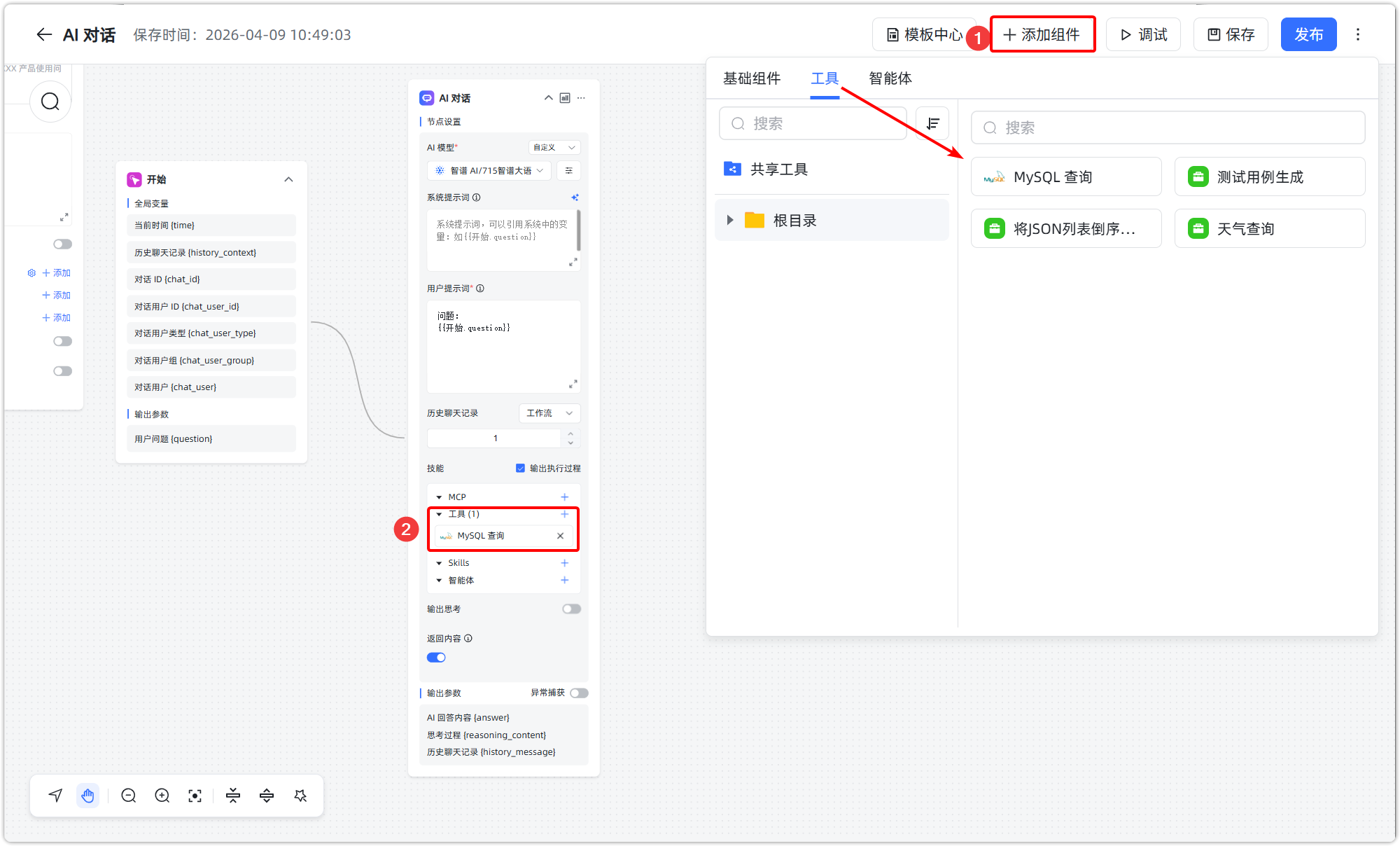
Task: Select the 当前时间 {time} variable
Action: click(x=211, y=226)
